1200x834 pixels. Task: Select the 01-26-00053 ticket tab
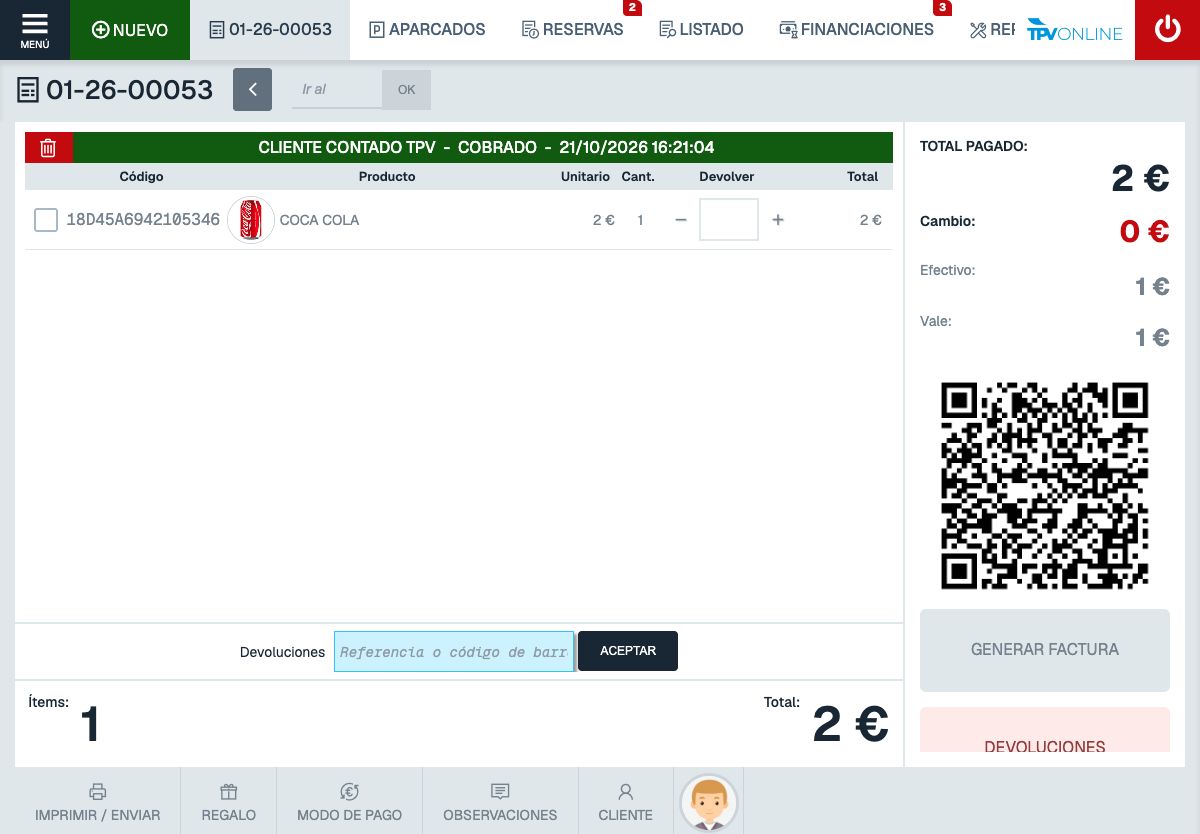coord(270,30)
